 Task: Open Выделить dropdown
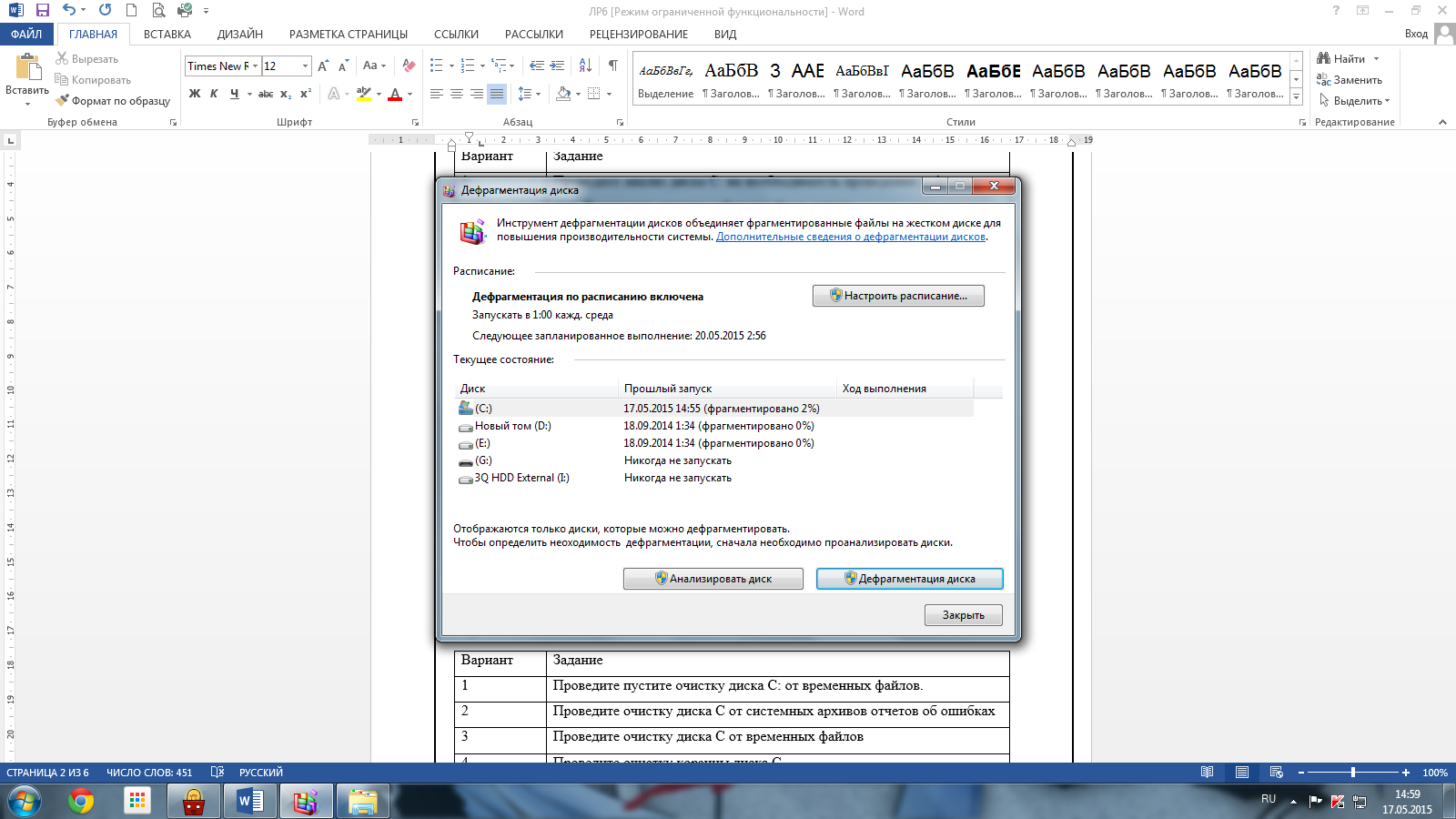click(1355, 101)
